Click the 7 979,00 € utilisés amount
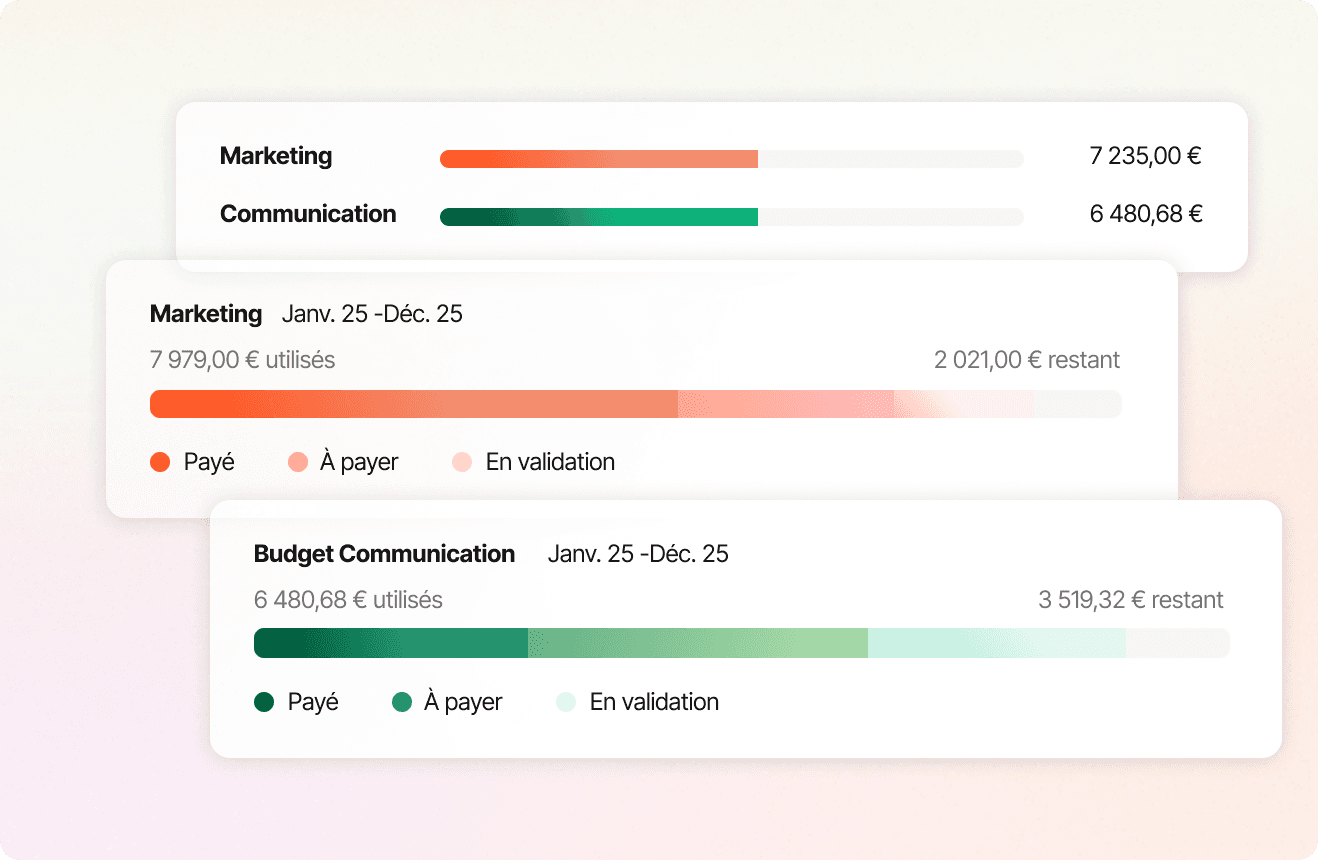The width and height of the screenshot is (1318, 860). (x=242, y=360)
